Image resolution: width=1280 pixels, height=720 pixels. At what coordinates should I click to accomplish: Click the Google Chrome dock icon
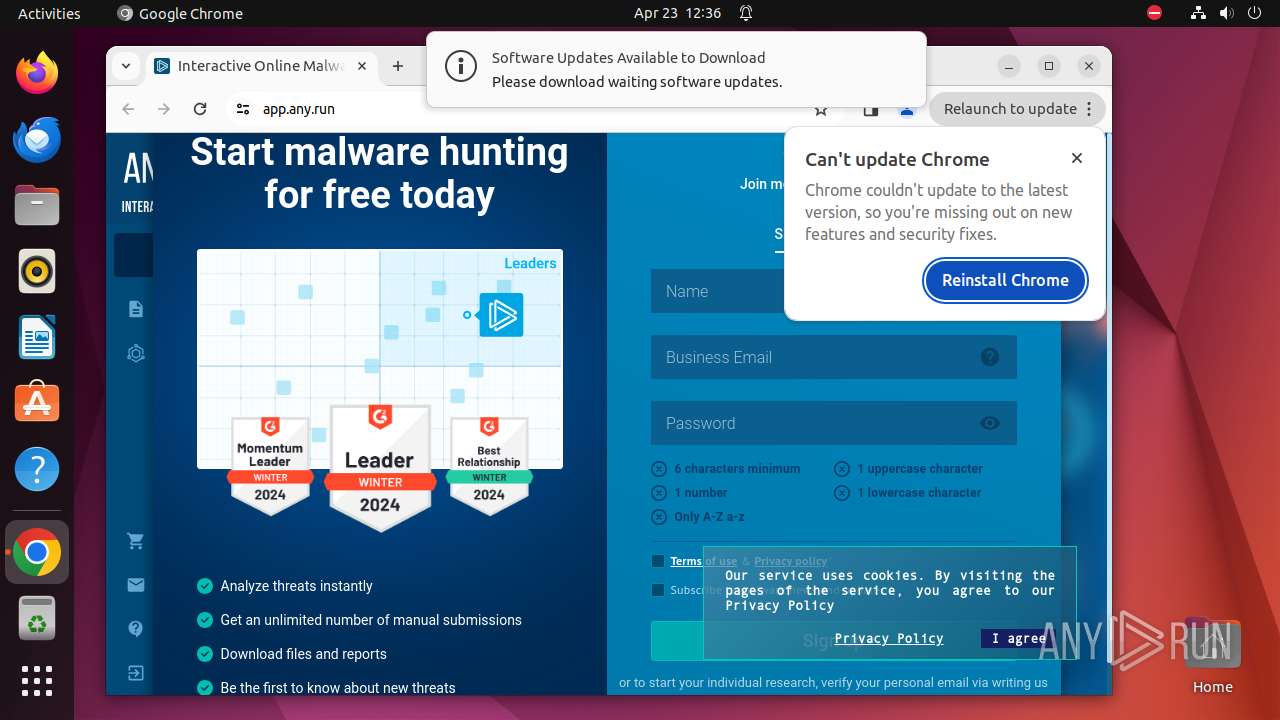click(x=37, y=552)
